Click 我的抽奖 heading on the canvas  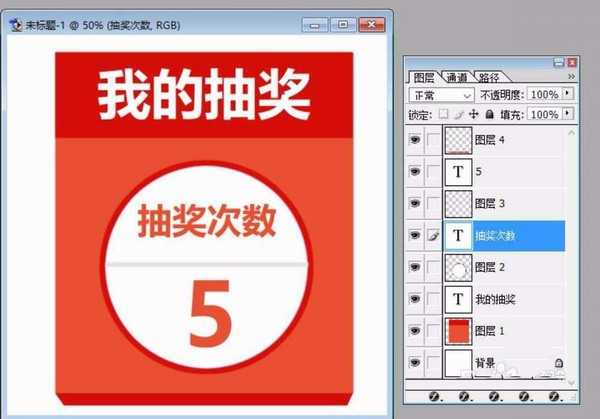(x=204, y=95)
